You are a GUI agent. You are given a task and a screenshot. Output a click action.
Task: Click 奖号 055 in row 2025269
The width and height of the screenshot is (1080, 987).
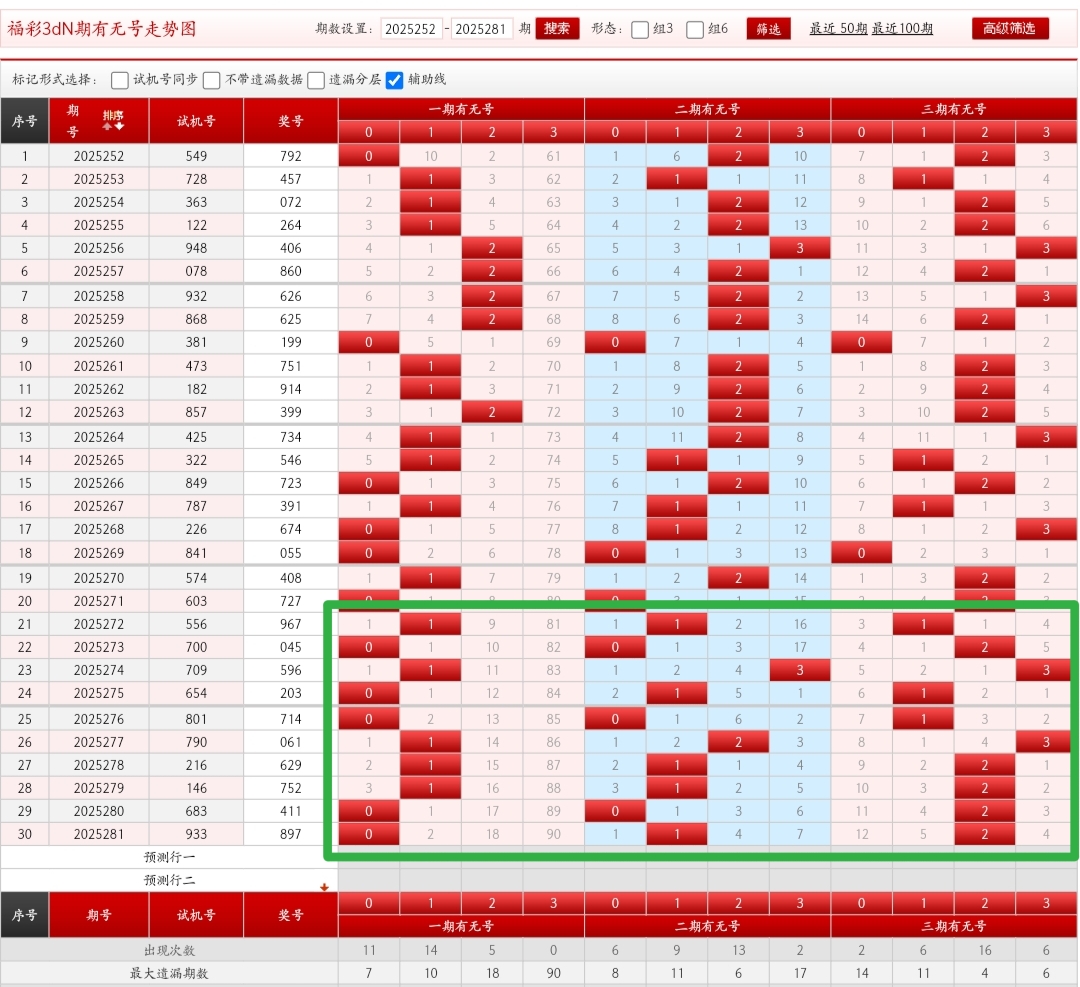coord(291,553)
